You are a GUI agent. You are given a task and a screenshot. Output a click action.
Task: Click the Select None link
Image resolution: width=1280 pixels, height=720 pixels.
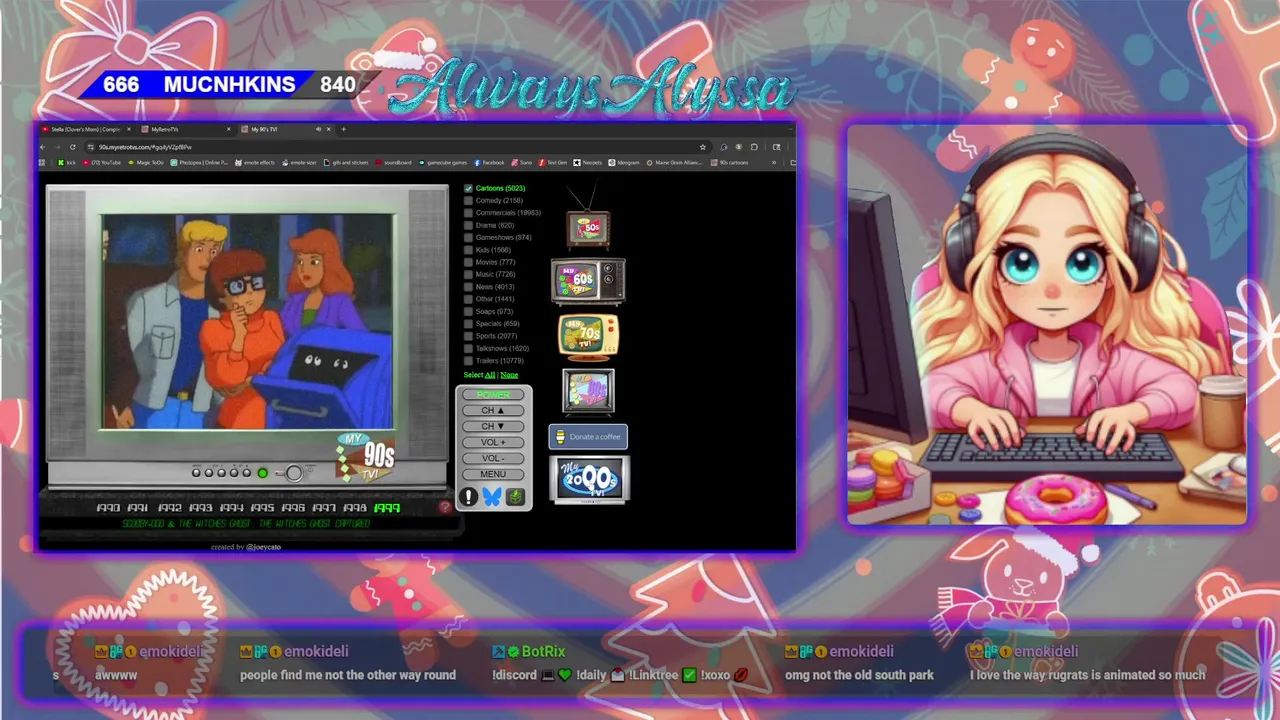tap(509, 375)
